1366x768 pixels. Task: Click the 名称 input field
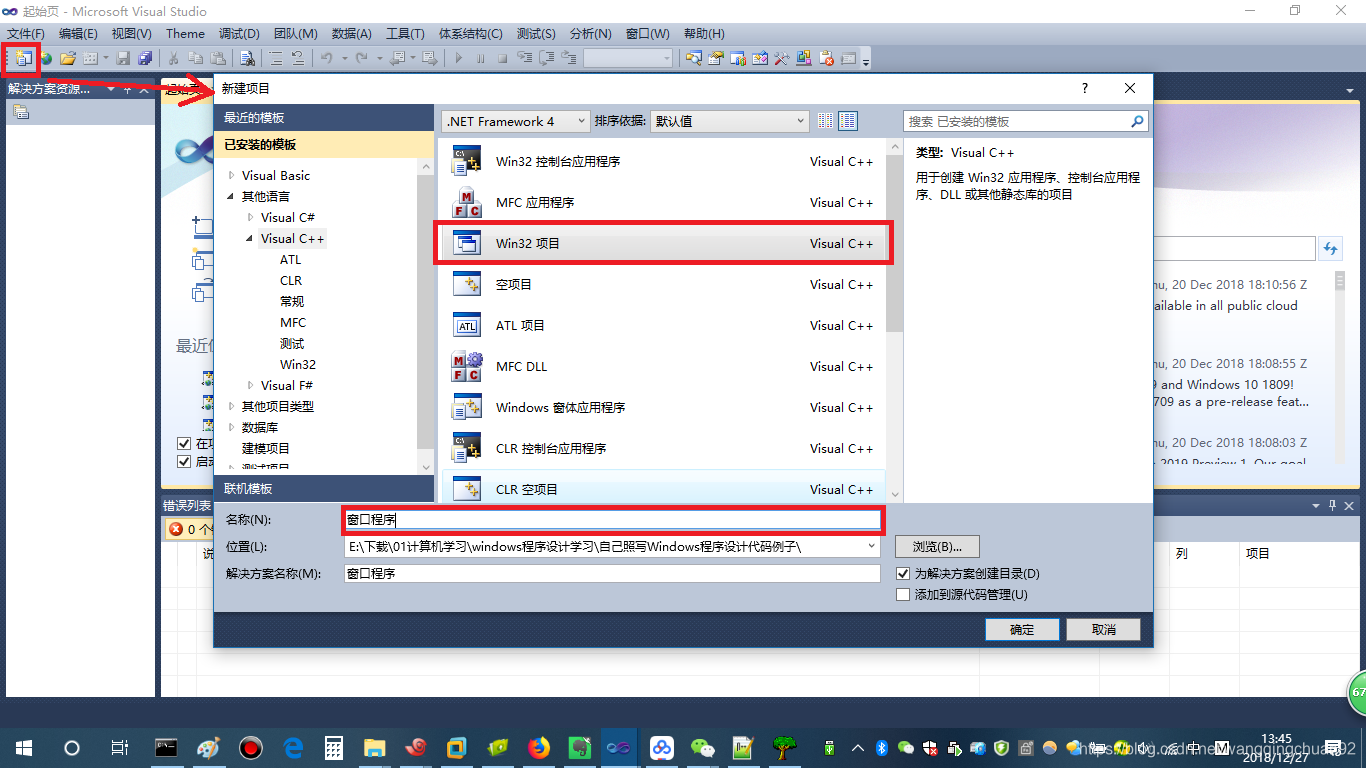click(612, 520)
